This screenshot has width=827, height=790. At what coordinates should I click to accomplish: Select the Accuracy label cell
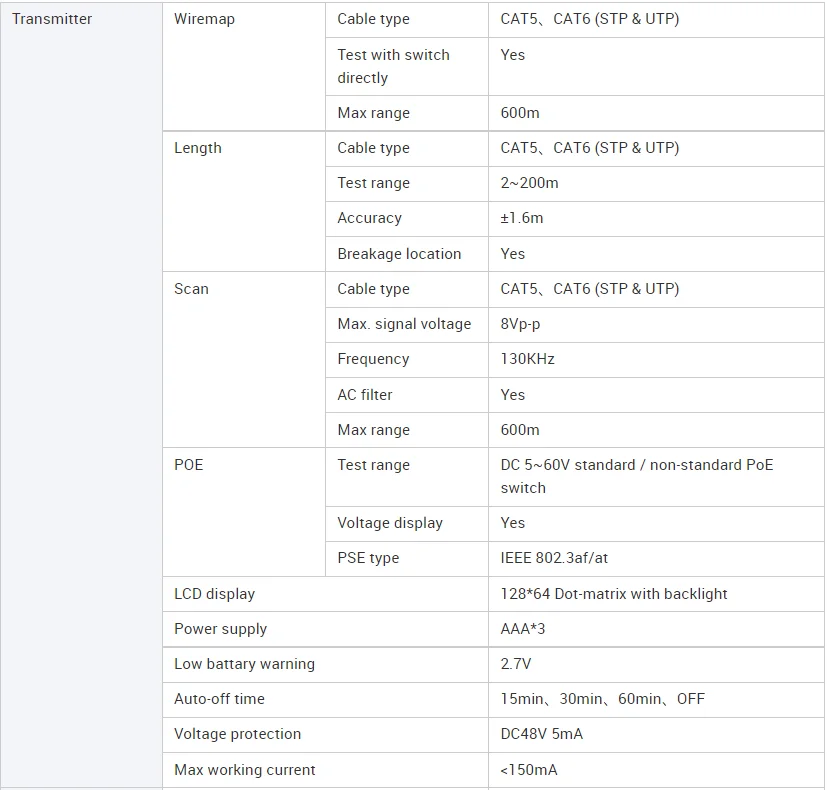click(369, 218)
